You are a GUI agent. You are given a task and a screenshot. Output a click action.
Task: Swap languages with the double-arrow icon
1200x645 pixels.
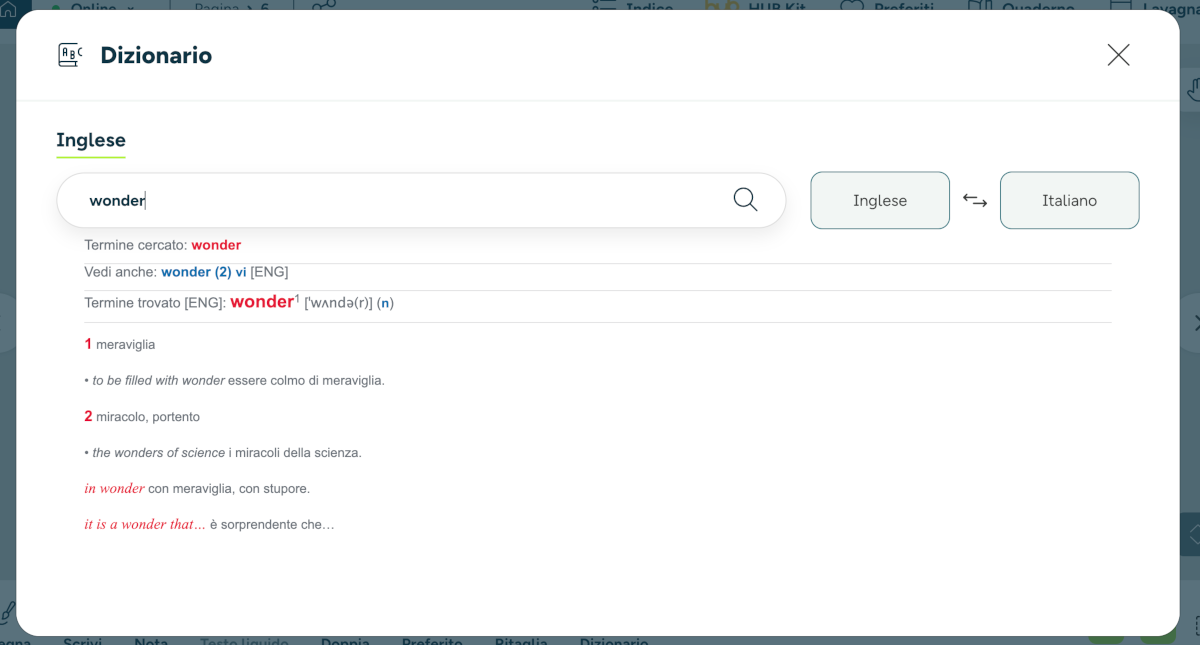coord(975,200)
